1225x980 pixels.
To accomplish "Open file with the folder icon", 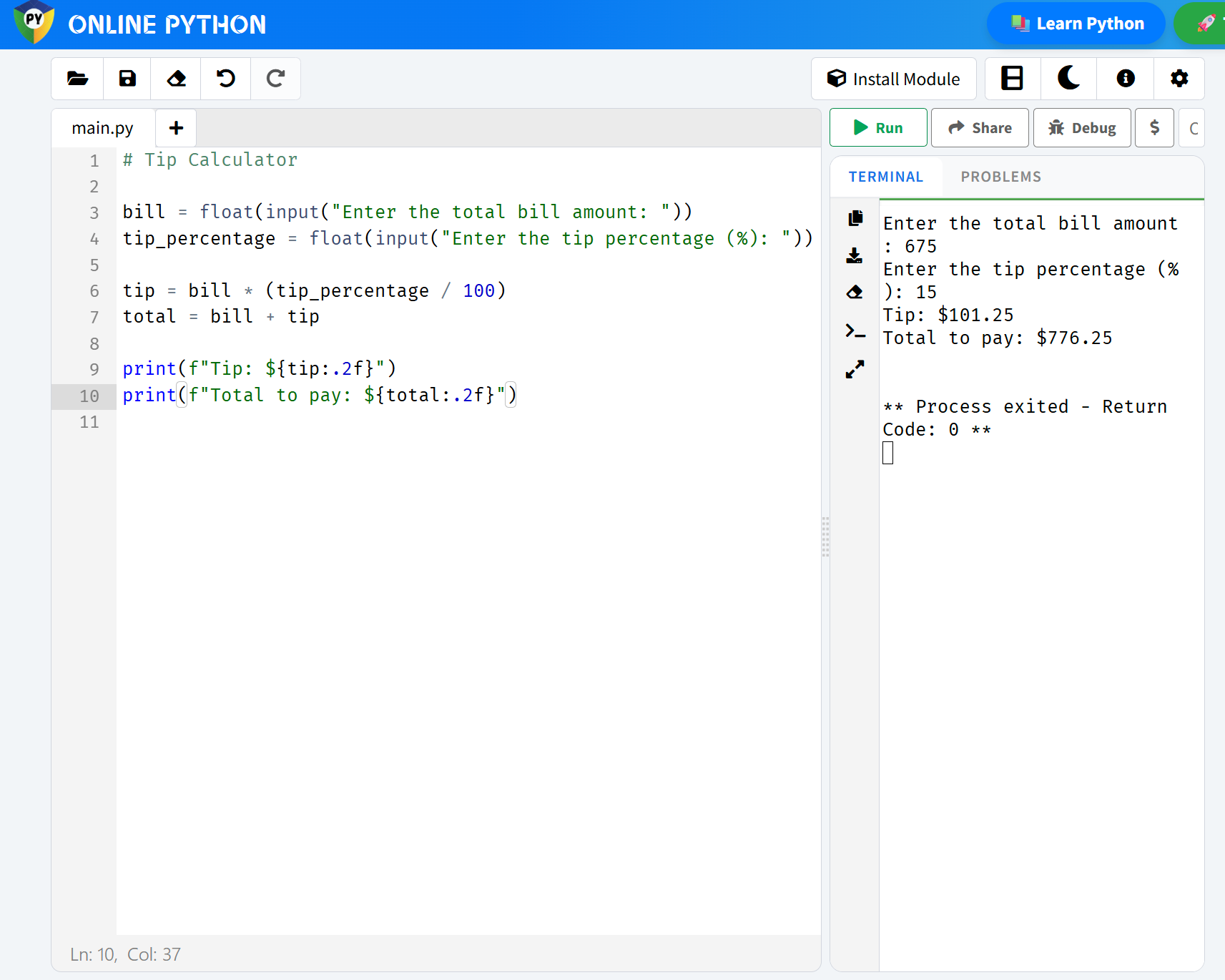I will coord(77,79).
